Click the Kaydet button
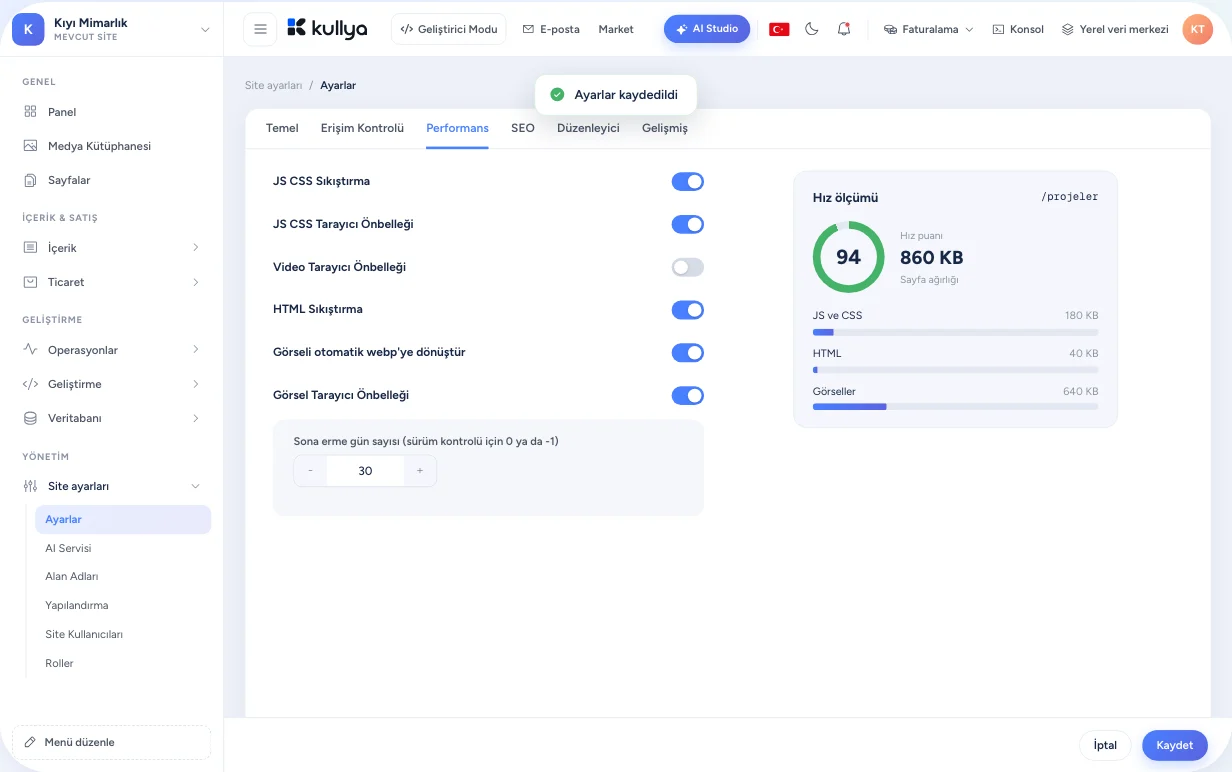 click(1175, 745)
